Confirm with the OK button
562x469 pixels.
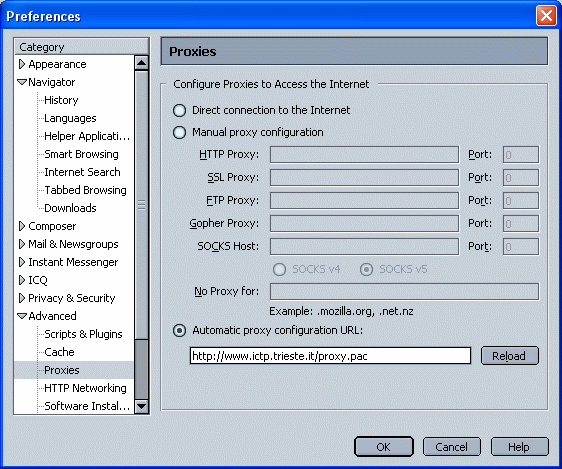coord(384,447)
